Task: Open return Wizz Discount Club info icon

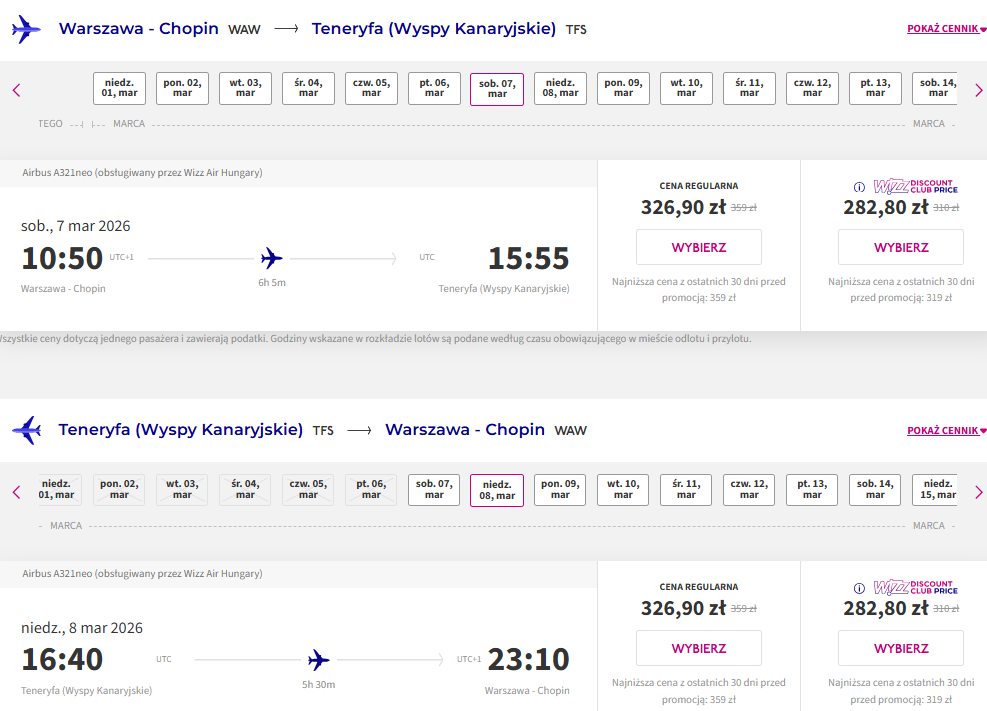Action: point(859,588)
